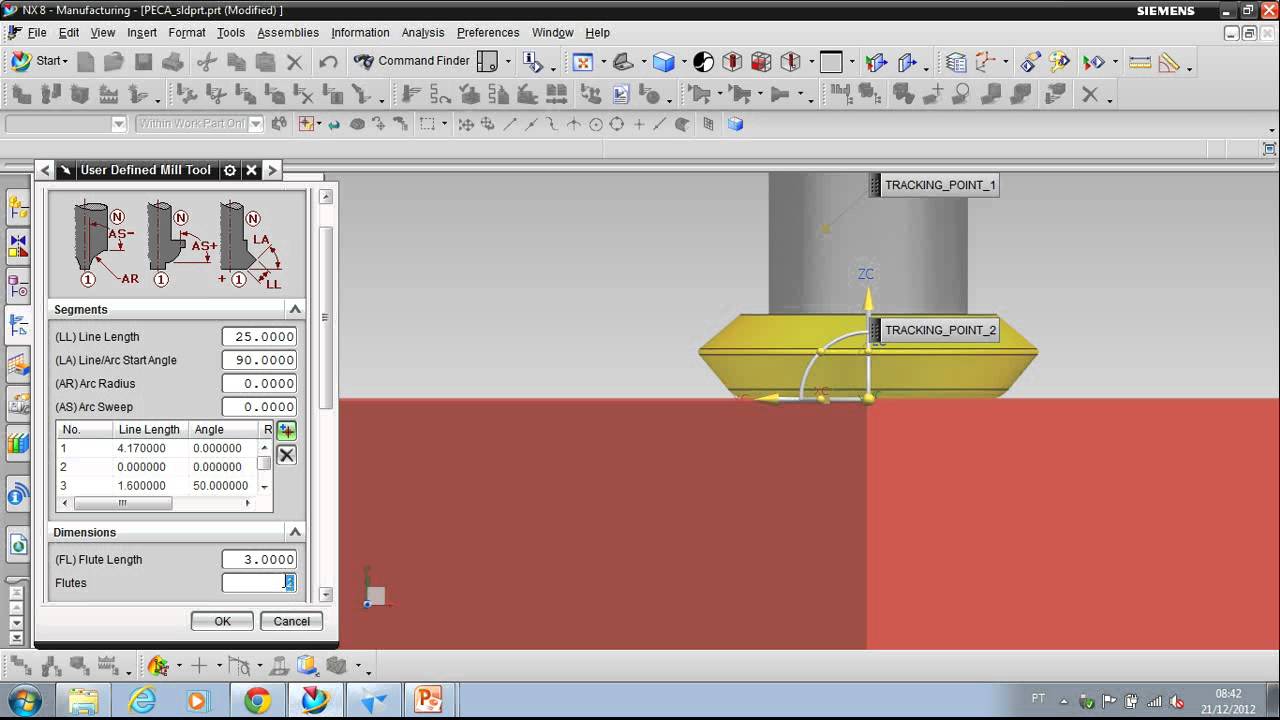Click the Measure Distance ruler icon

tap(1139, 62)
